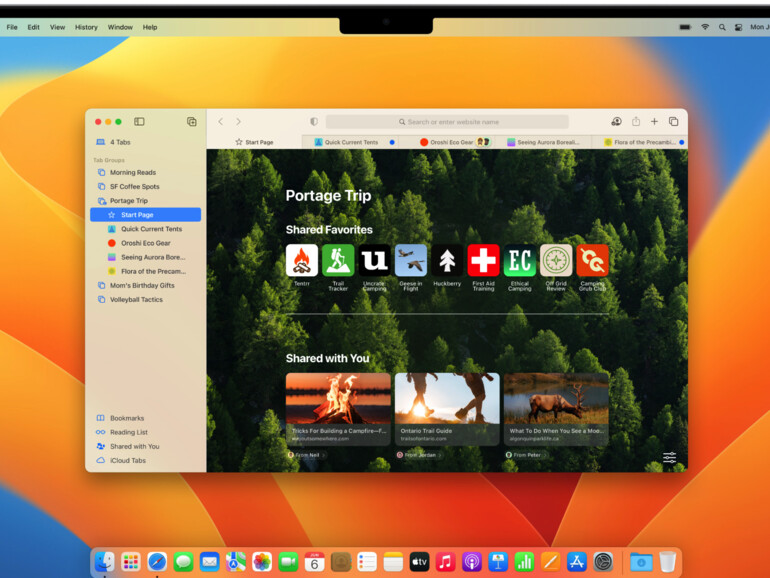Switch to the Start Page tab

click(254, 142)
